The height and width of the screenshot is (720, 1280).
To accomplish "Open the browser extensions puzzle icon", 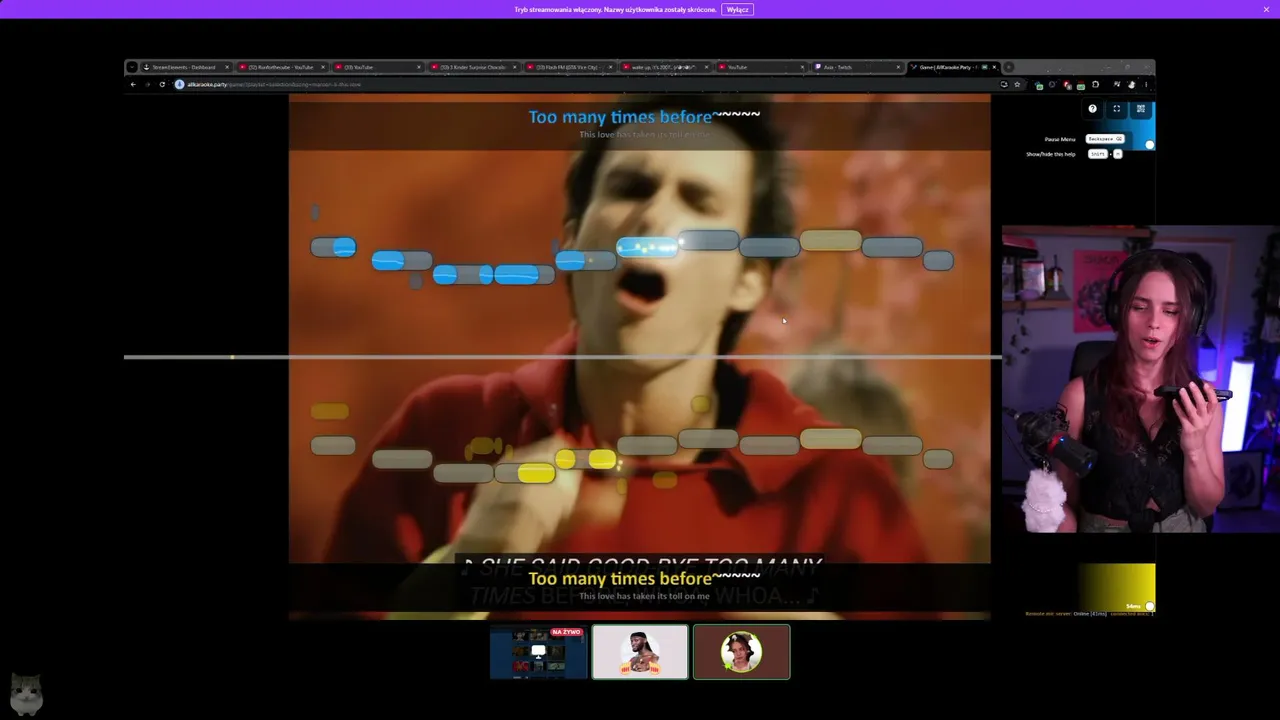I will pos(1095,84).
